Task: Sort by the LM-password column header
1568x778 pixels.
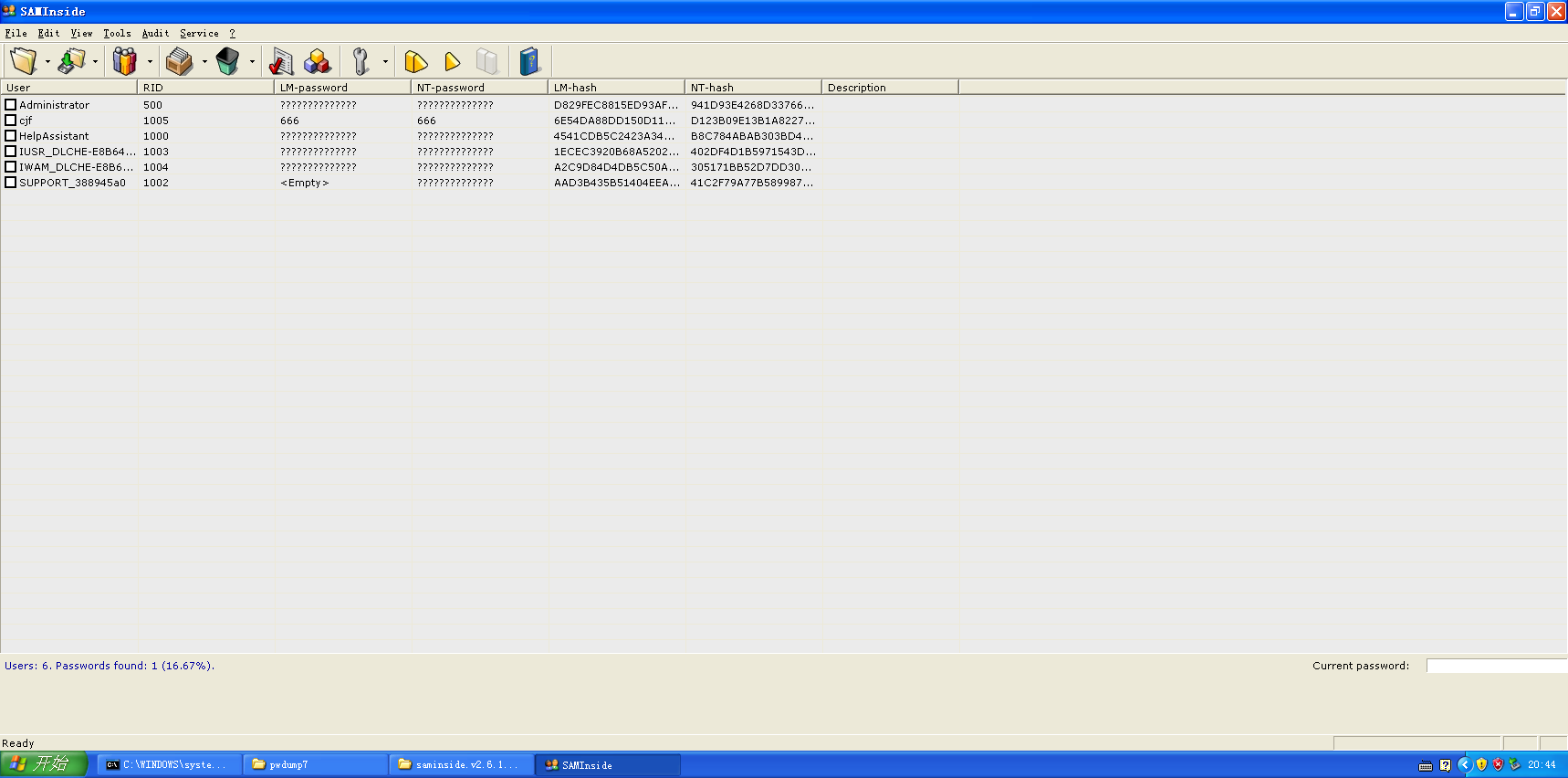Action: click(342, 88)
